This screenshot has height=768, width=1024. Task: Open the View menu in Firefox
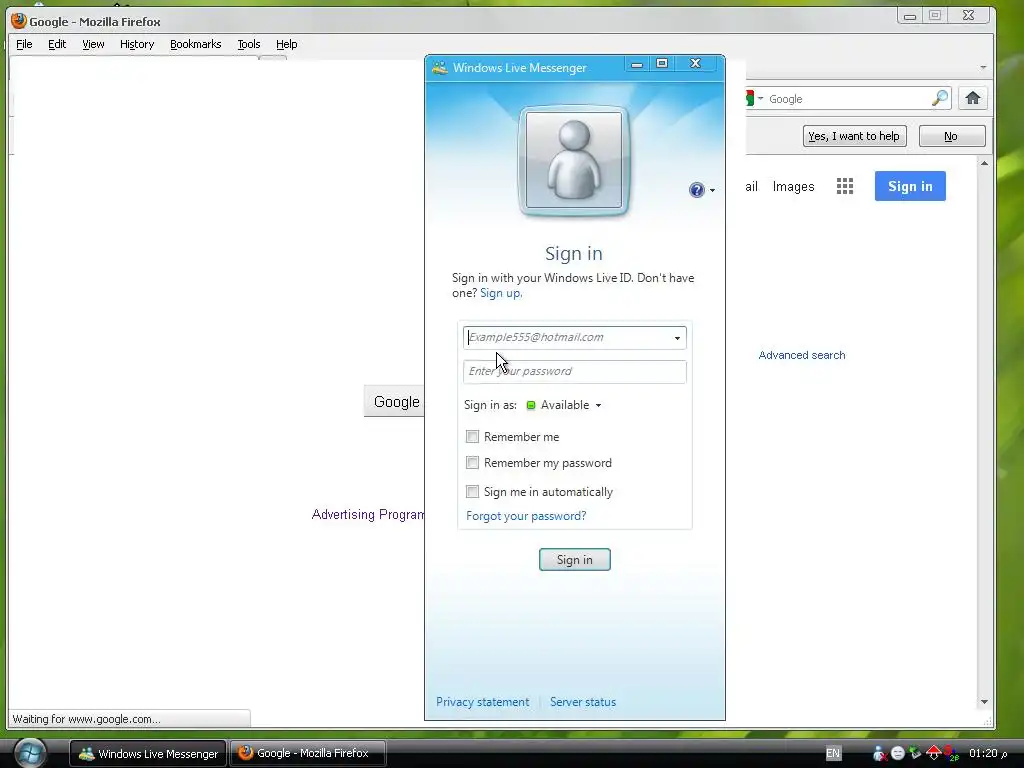[93, 44]
